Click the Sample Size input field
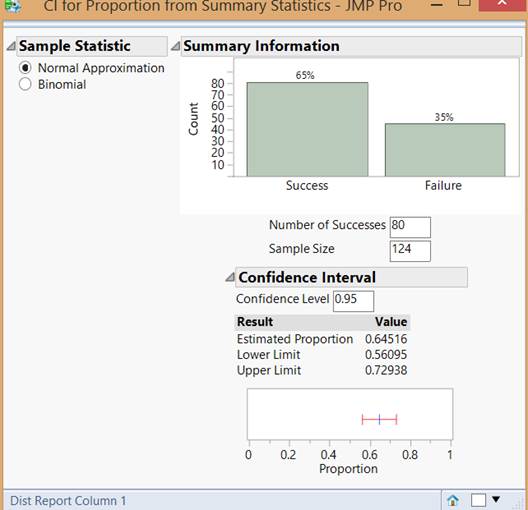Image resolution: width=528 pixels, height=510 pixels. [410, 251]
